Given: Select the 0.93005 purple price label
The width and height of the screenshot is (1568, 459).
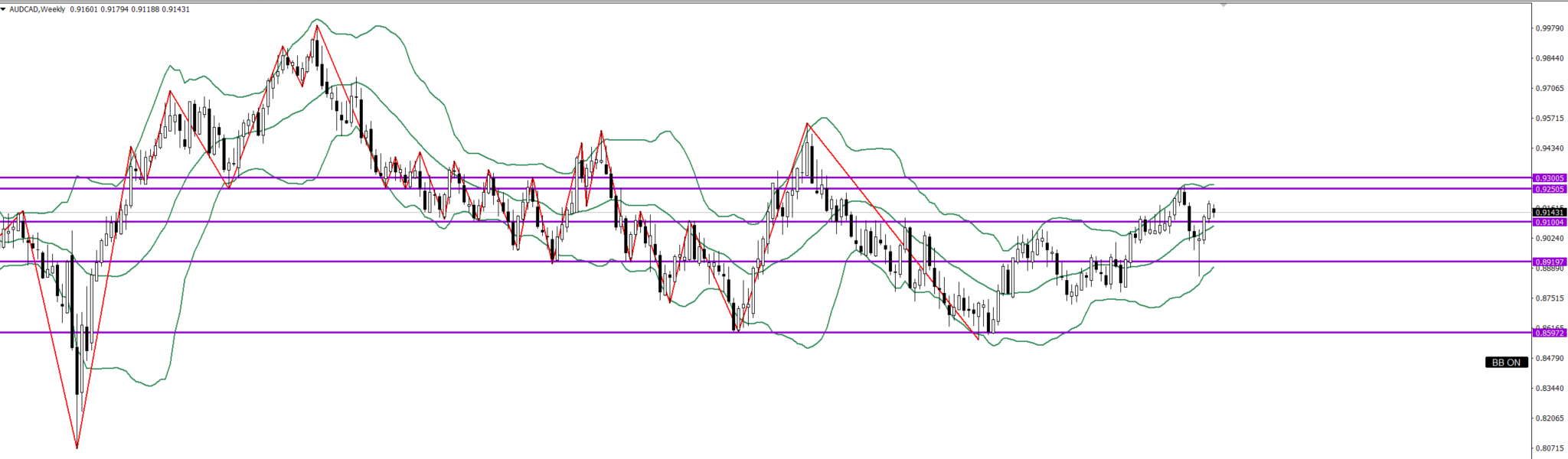Looking at the screenshot, I should click(x=1549, y=178).
